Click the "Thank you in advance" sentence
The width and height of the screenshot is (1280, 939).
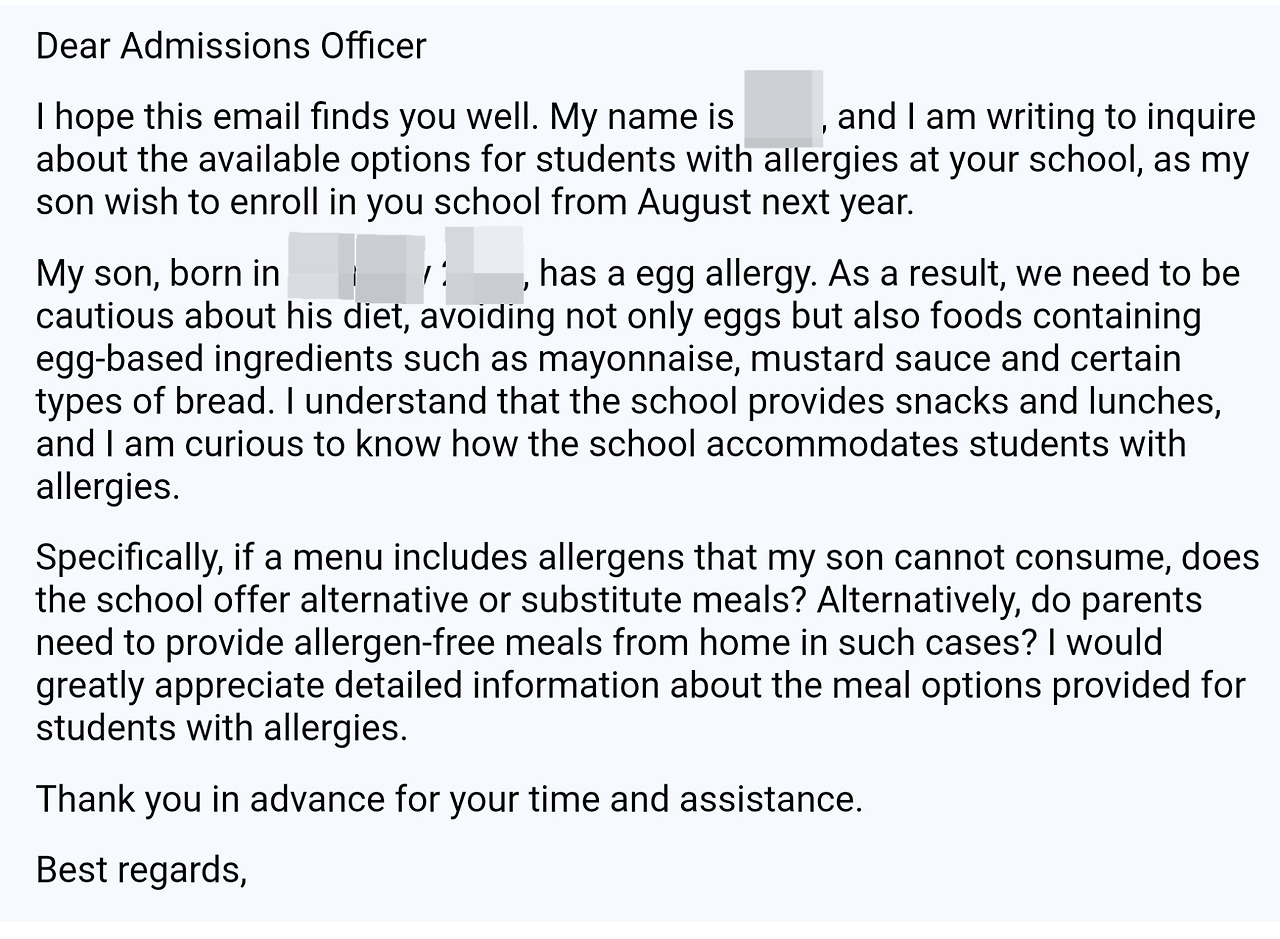coord(448,799)
